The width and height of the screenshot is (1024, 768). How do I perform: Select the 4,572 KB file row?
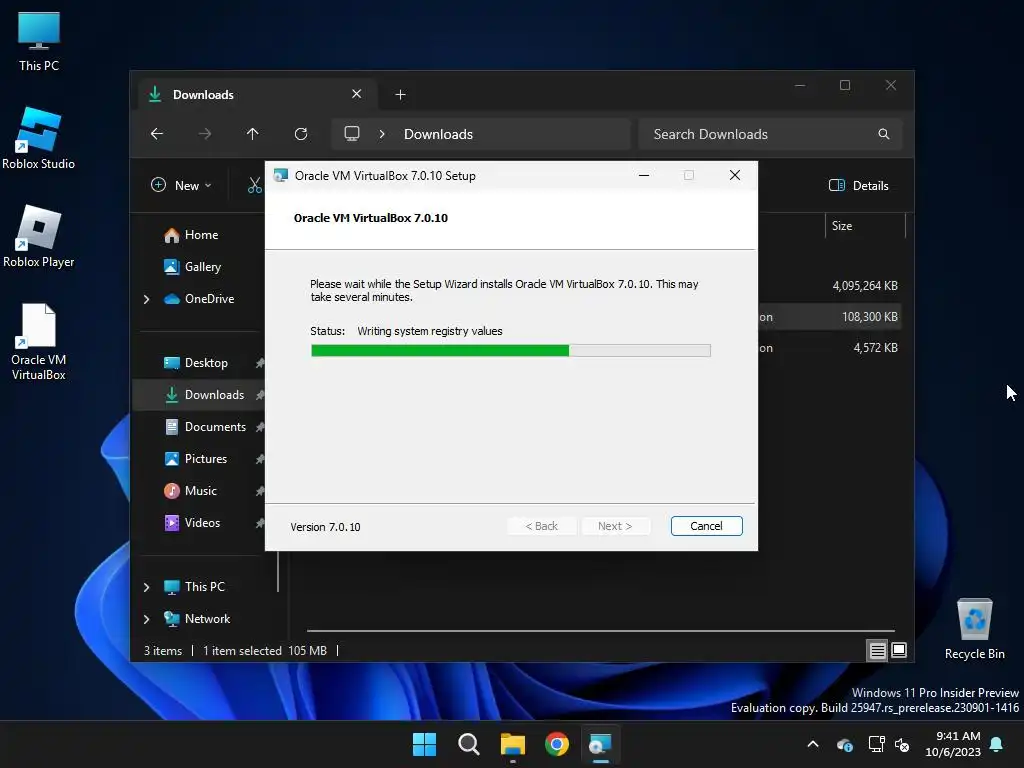829,347
